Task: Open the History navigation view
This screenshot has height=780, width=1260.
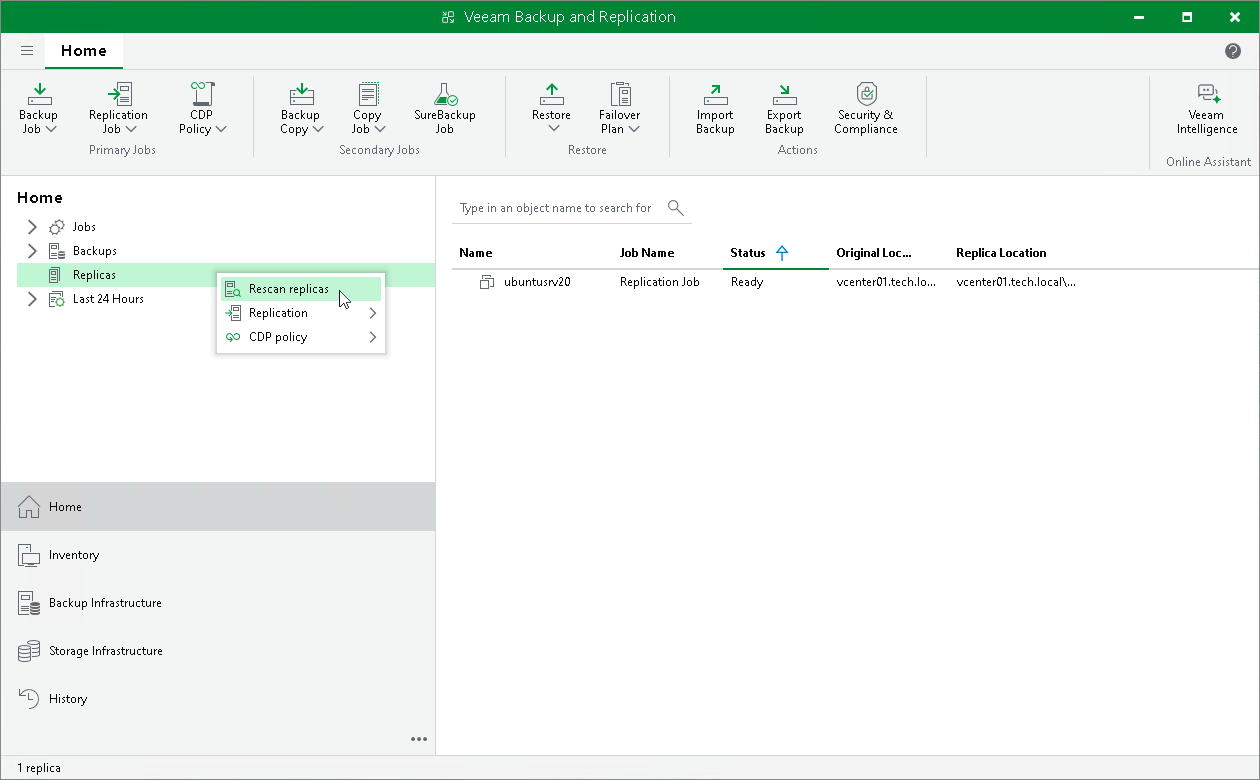Action: 218,699
